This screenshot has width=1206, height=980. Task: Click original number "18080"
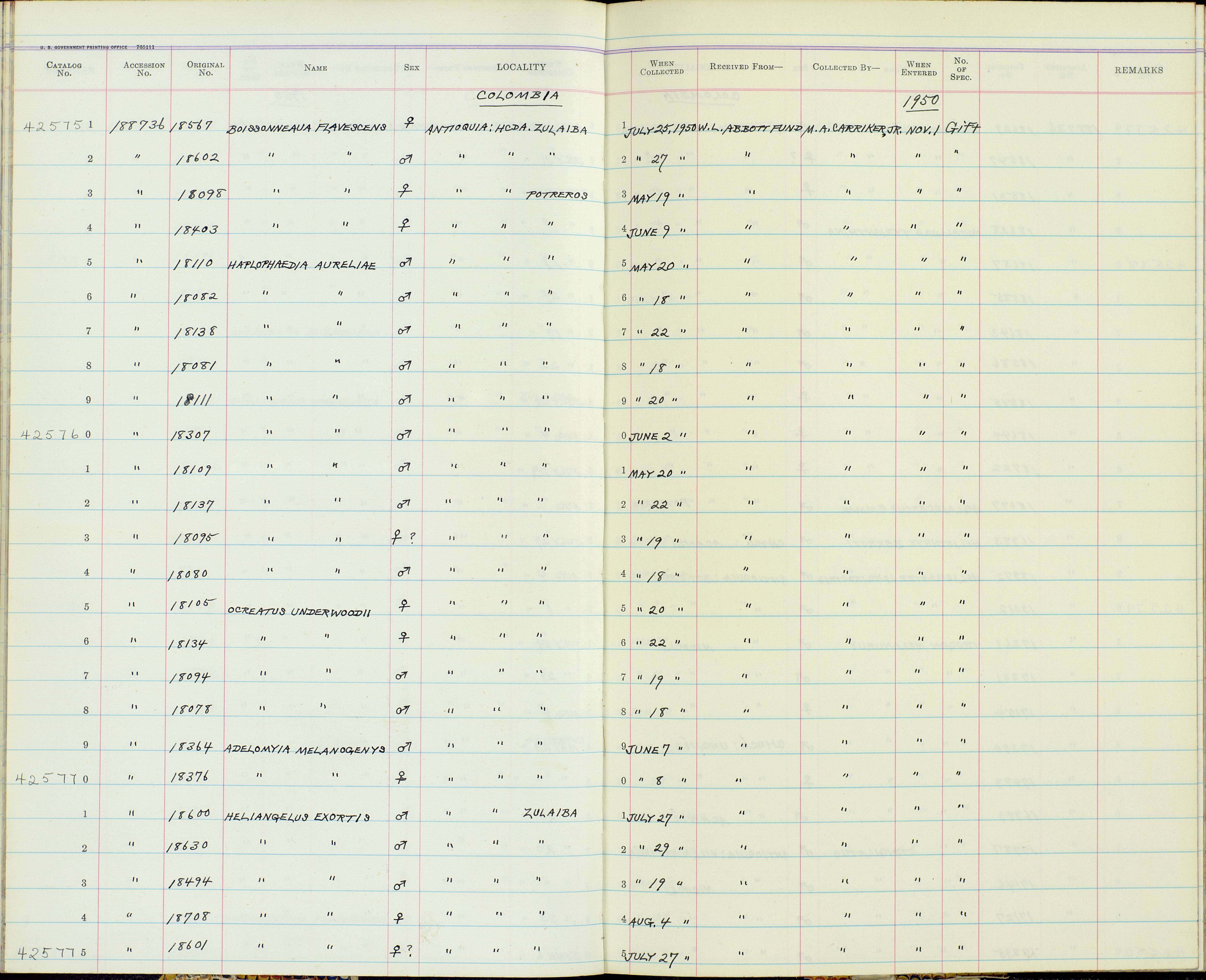188,574
